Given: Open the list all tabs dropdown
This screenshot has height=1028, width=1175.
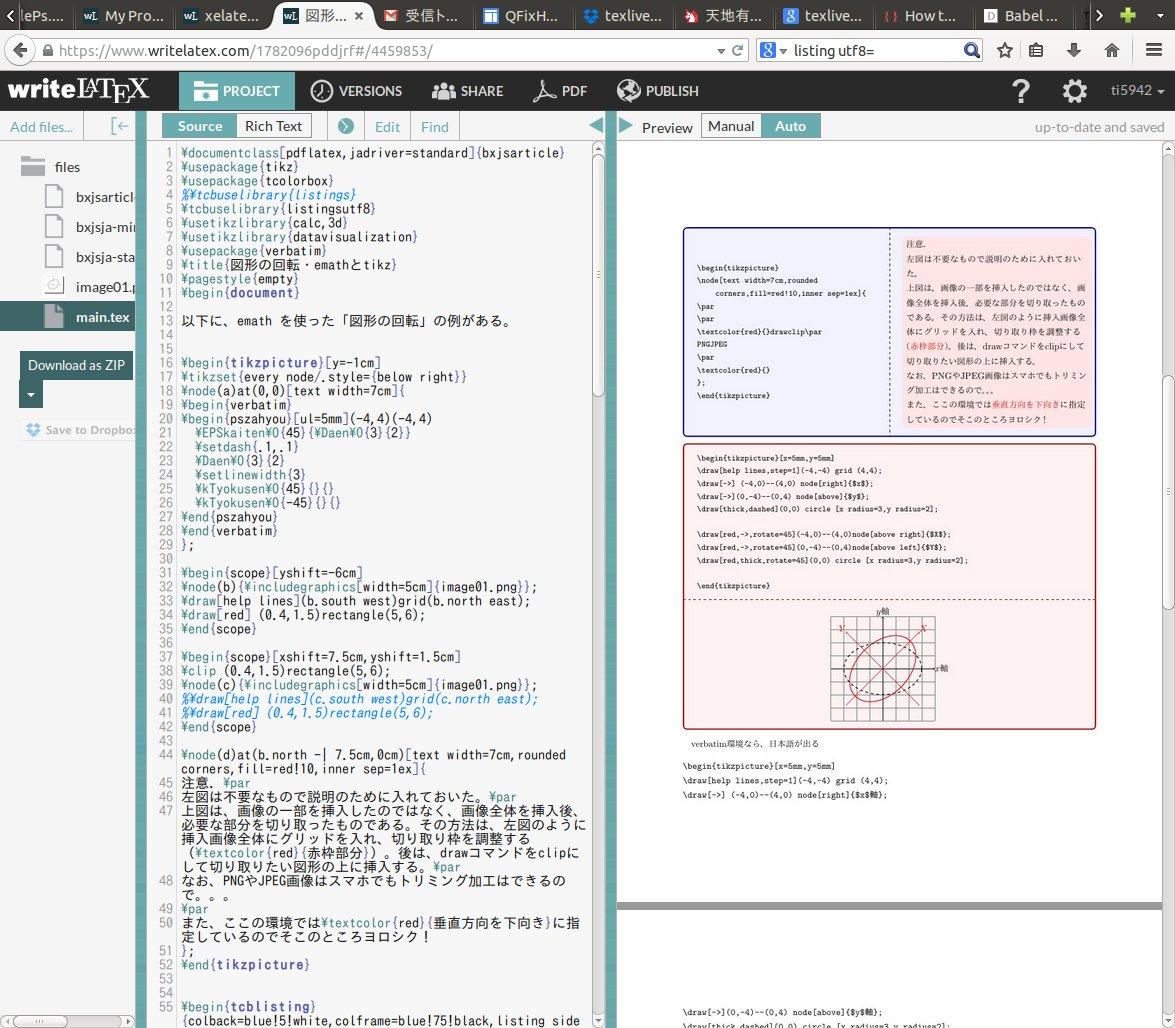Looking at the screenshot, I should click(1159, 15).
